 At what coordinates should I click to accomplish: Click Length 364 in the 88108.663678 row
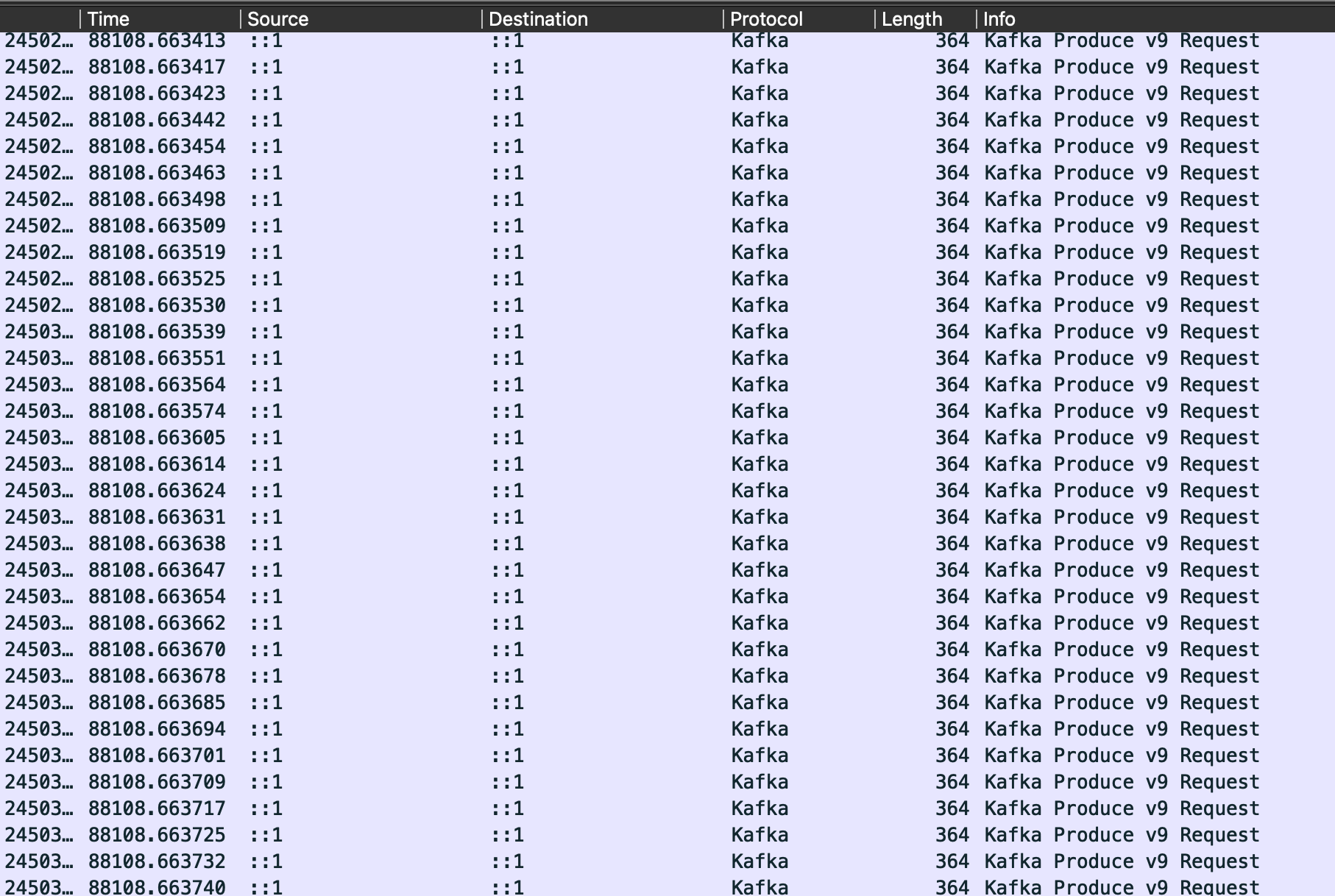[952, 676]
